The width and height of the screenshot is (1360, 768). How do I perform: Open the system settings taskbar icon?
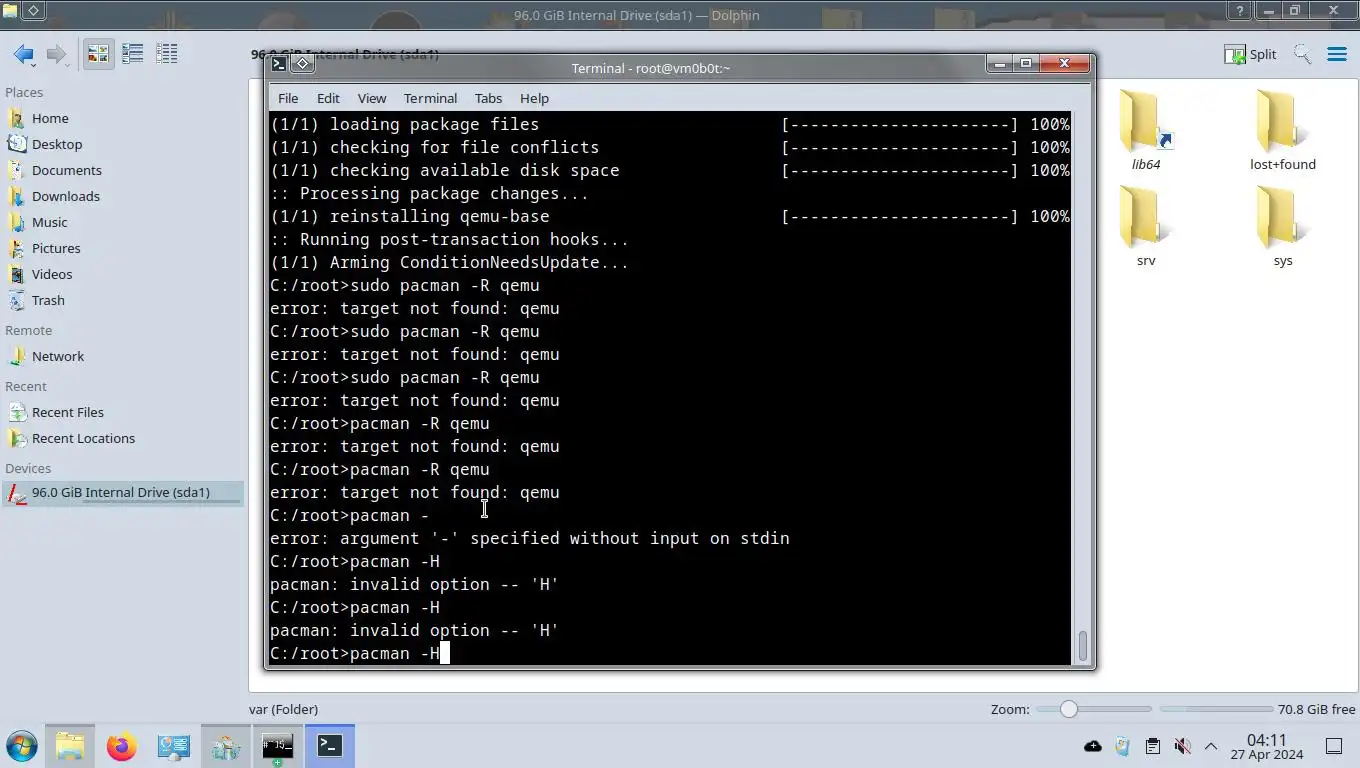point(173,746)
